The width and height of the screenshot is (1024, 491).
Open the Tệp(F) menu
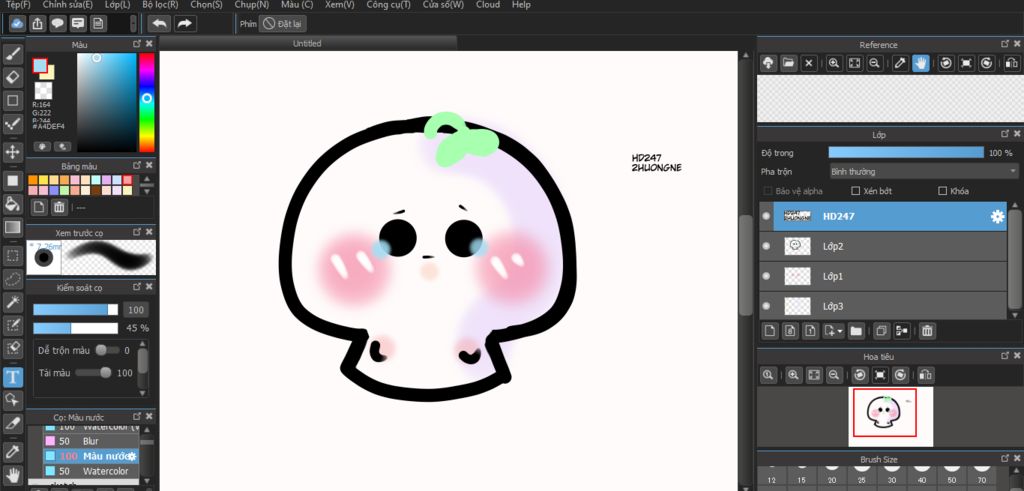click(18, 5)
